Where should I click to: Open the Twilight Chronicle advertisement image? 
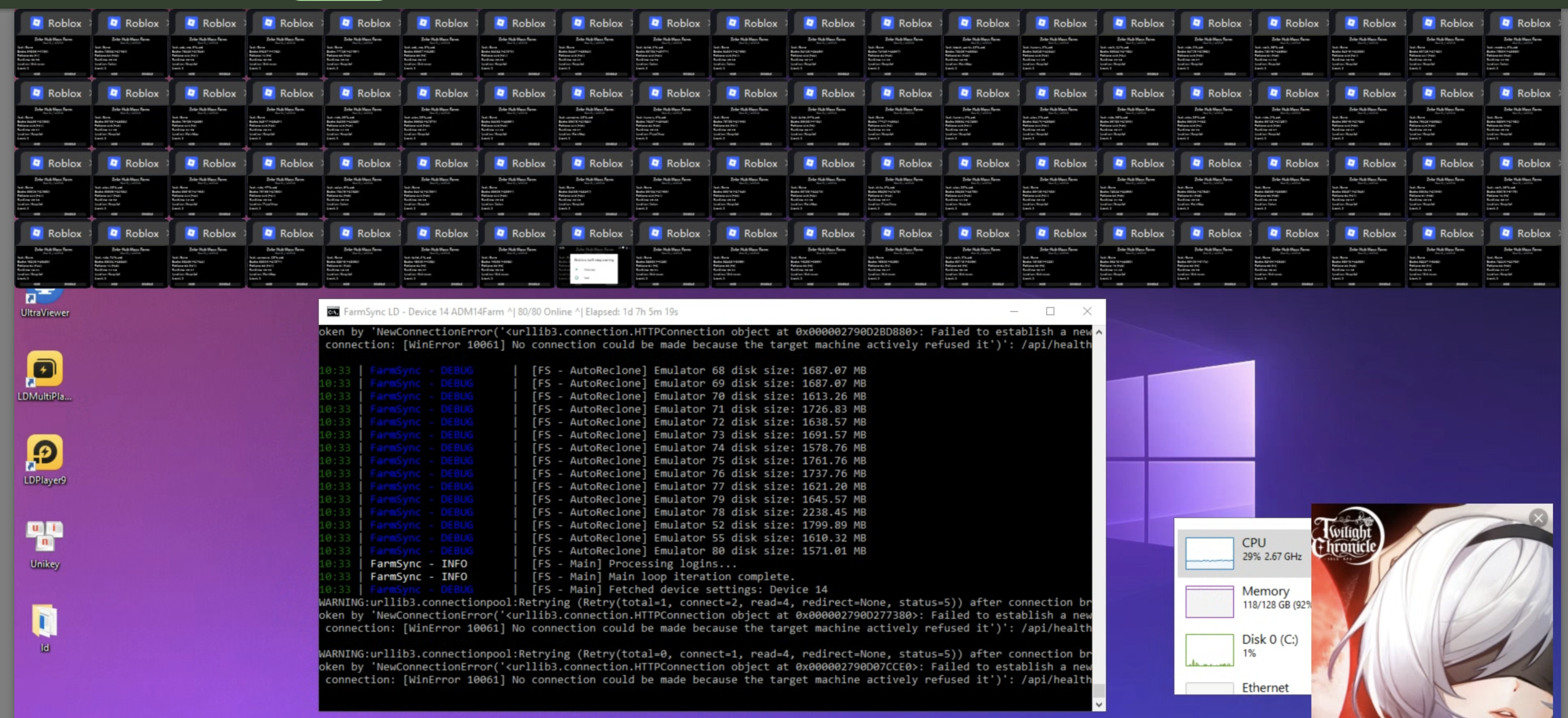(x=1431, y=610)
